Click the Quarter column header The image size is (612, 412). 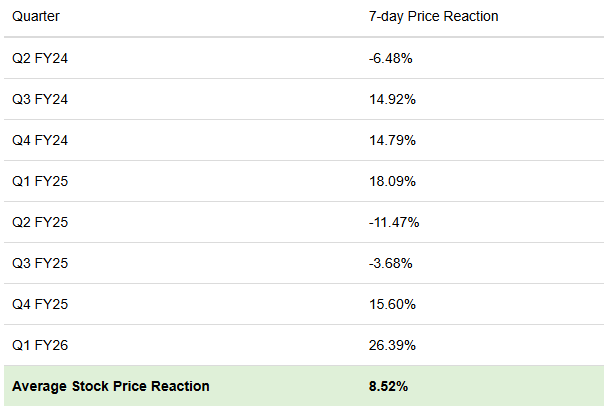35,17
